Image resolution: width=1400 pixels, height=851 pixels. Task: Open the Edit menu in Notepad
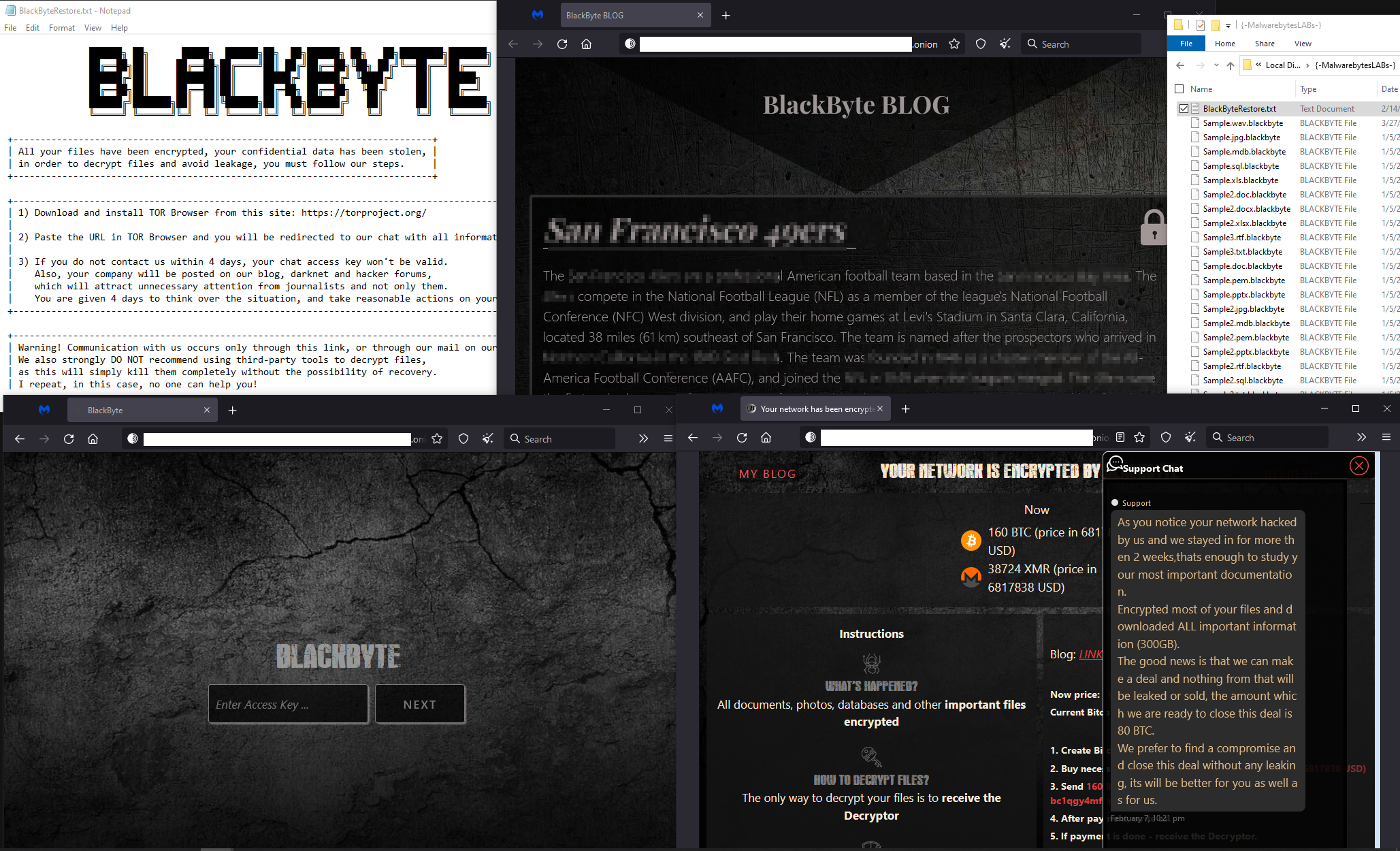(33, 28)
